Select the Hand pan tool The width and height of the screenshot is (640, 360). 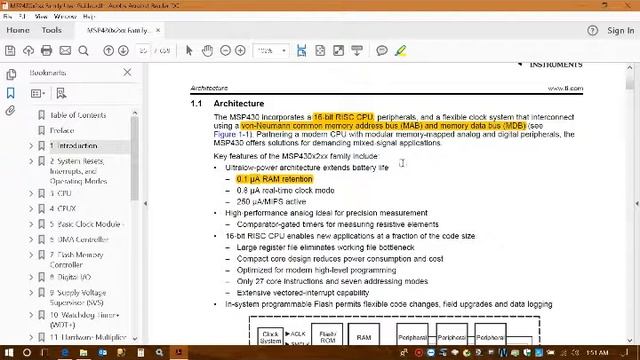click(x=207, y=51)
